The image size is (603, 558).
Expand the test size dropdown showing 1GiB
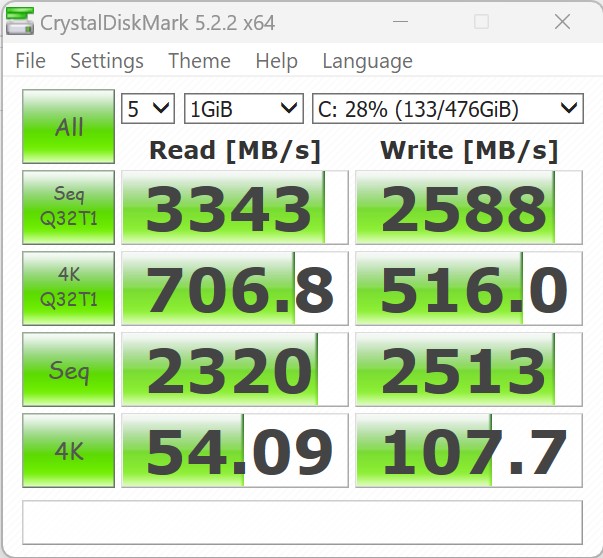coord(244,108)
